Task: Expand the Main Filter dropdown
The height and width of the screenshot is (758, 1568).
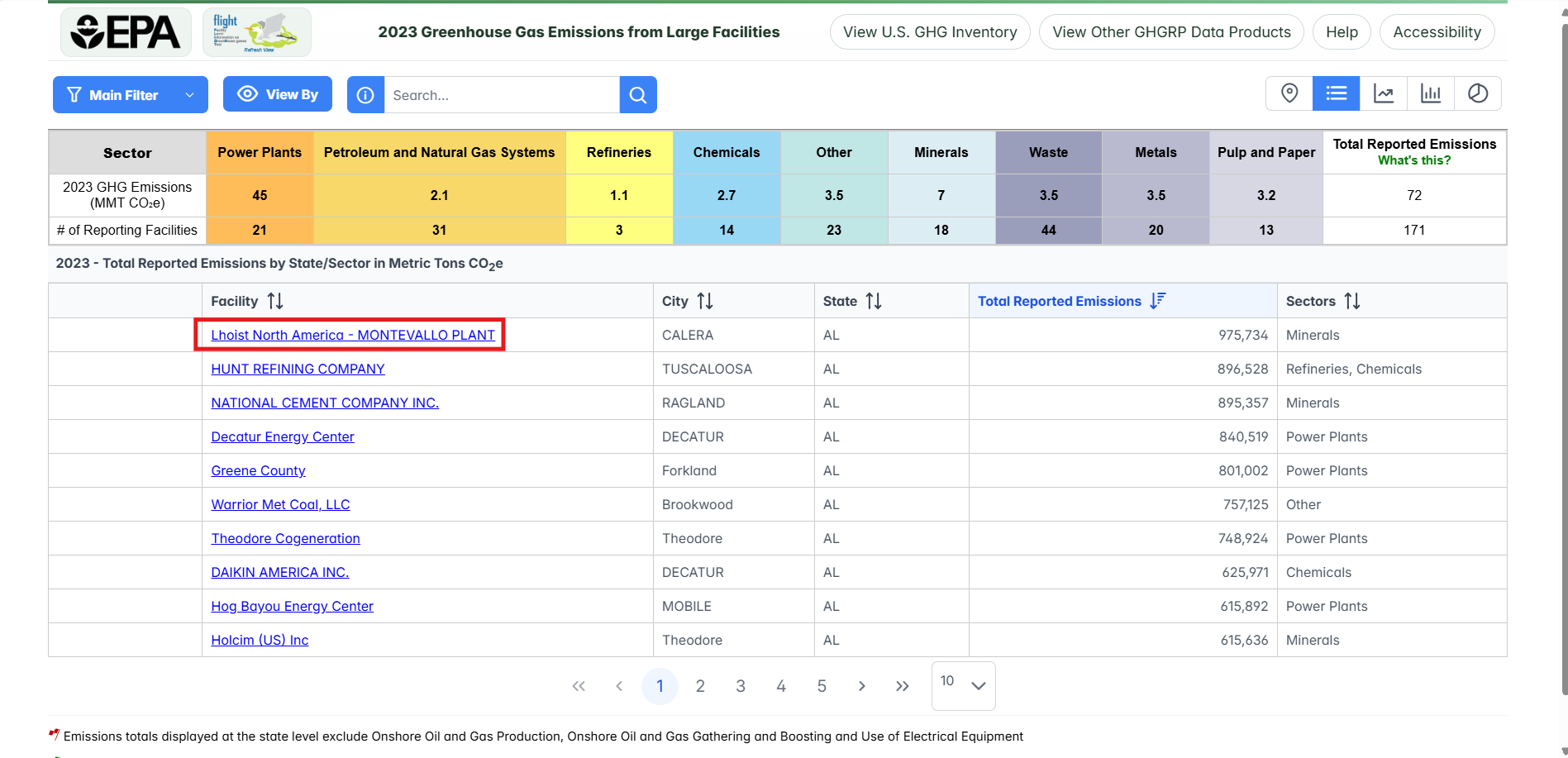Action: click(131, 95)
